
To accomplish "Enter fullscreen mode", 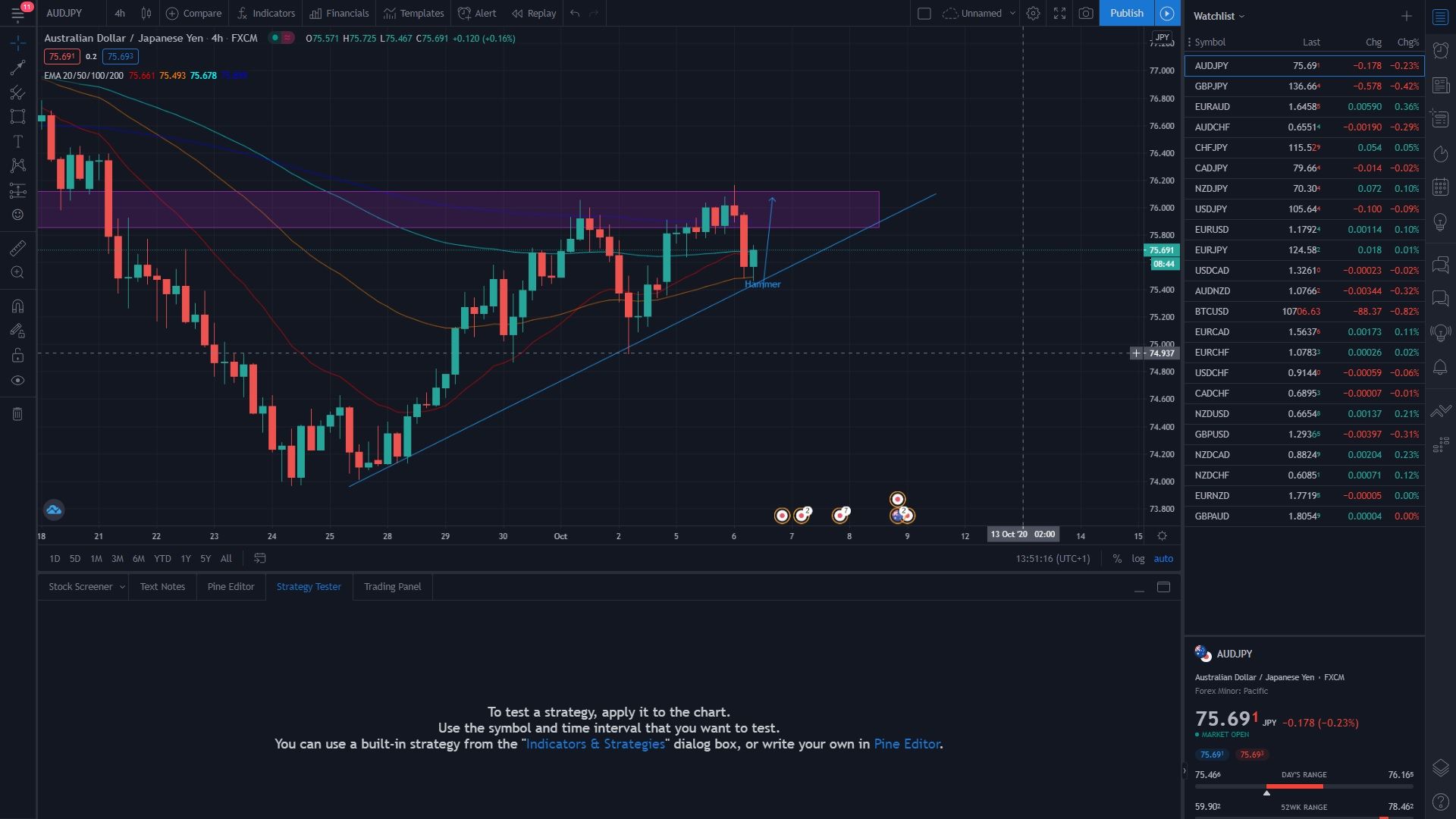I will click(1059, 13).
